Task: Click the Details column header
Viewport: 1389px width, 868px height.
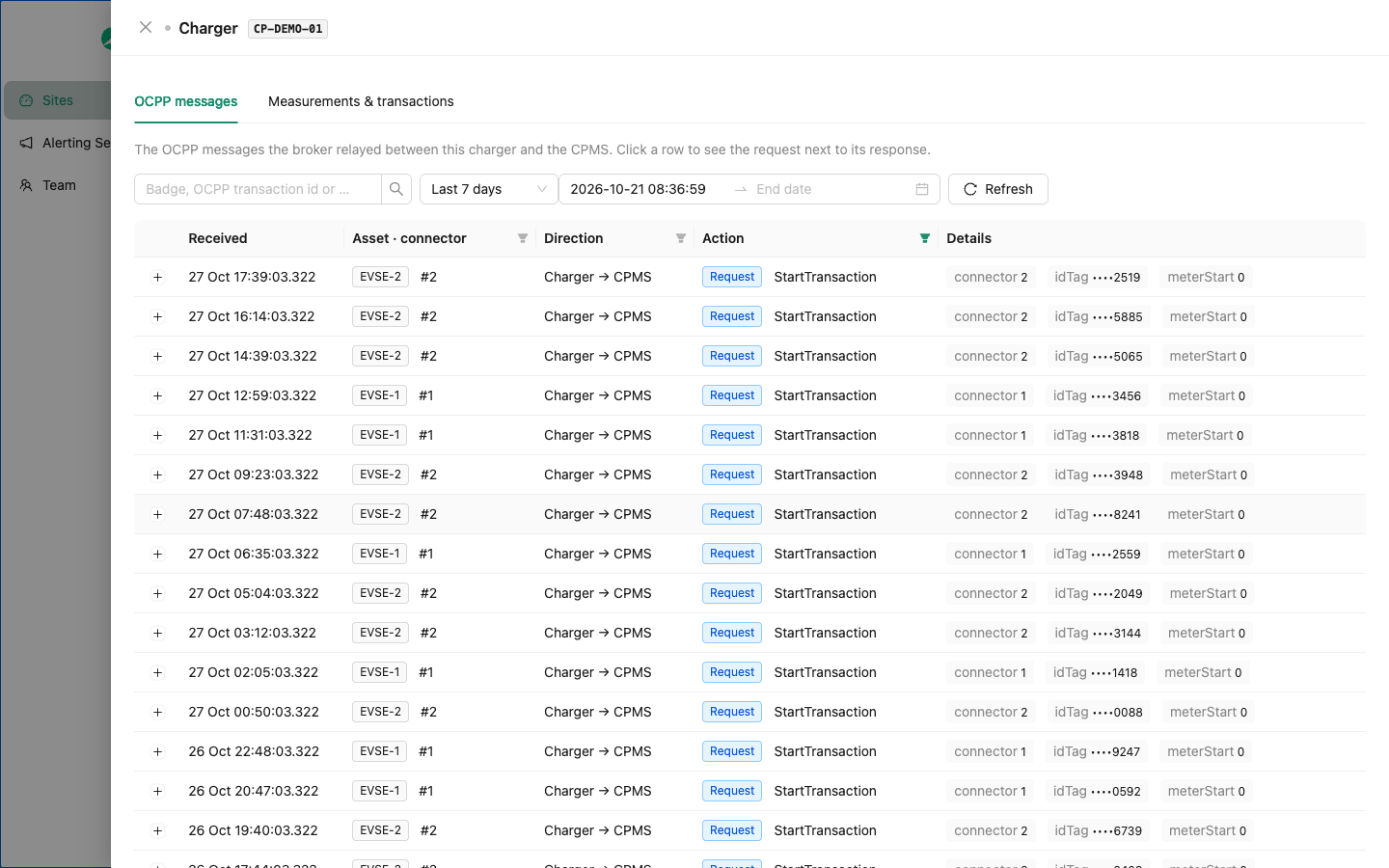Action: click(969, 238)
